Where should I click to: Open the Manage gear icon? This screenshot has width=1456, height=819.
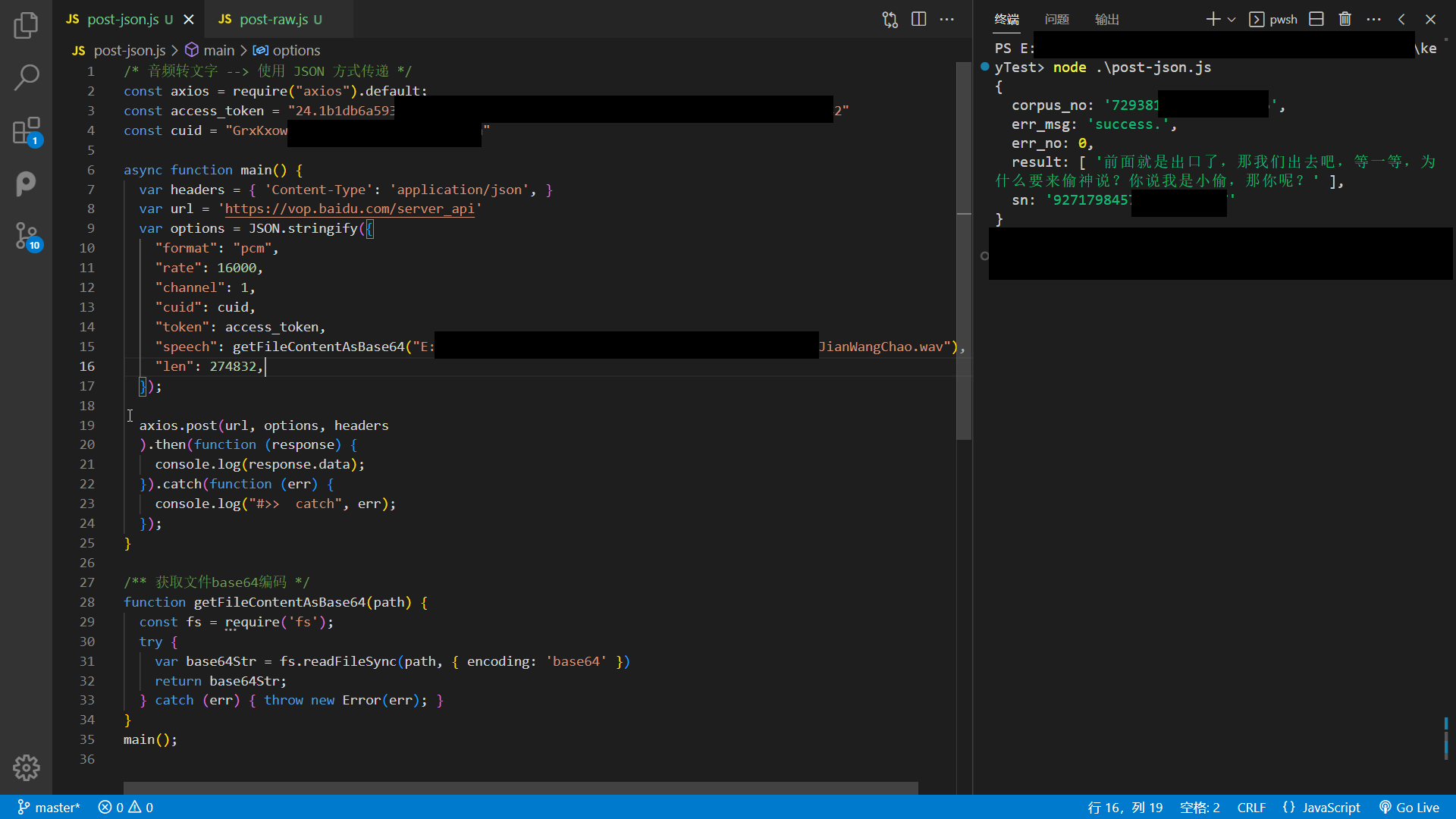click(x=26, y=767)
